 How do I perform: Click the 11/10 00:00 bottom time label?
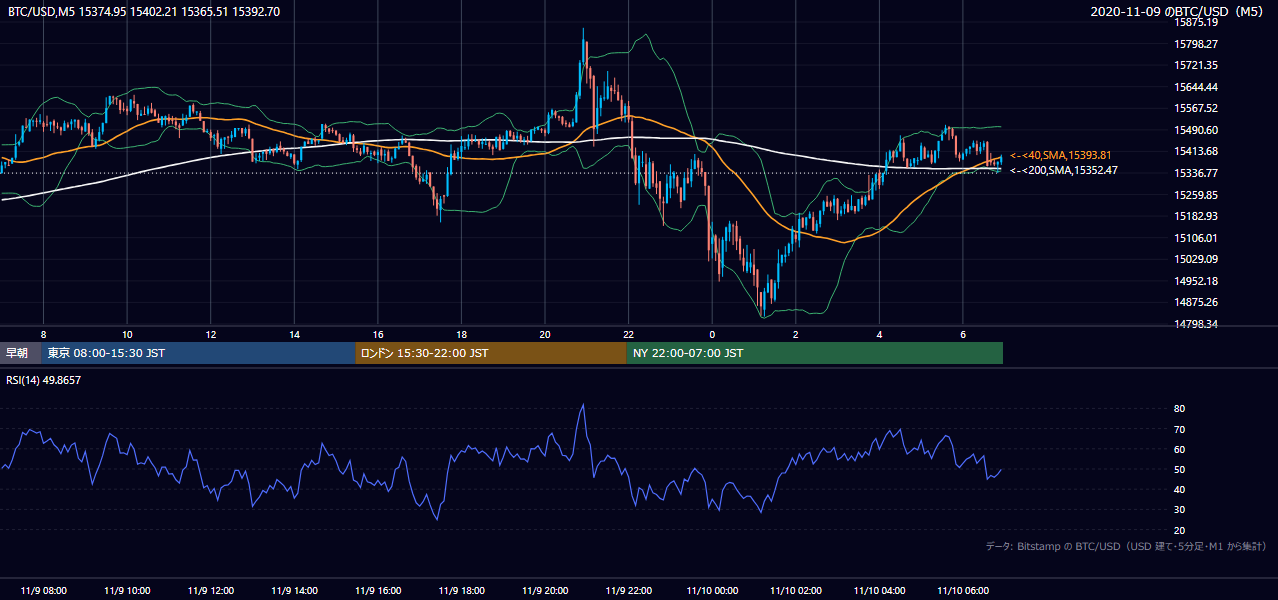pyautogui.click(x=712, y=591)
